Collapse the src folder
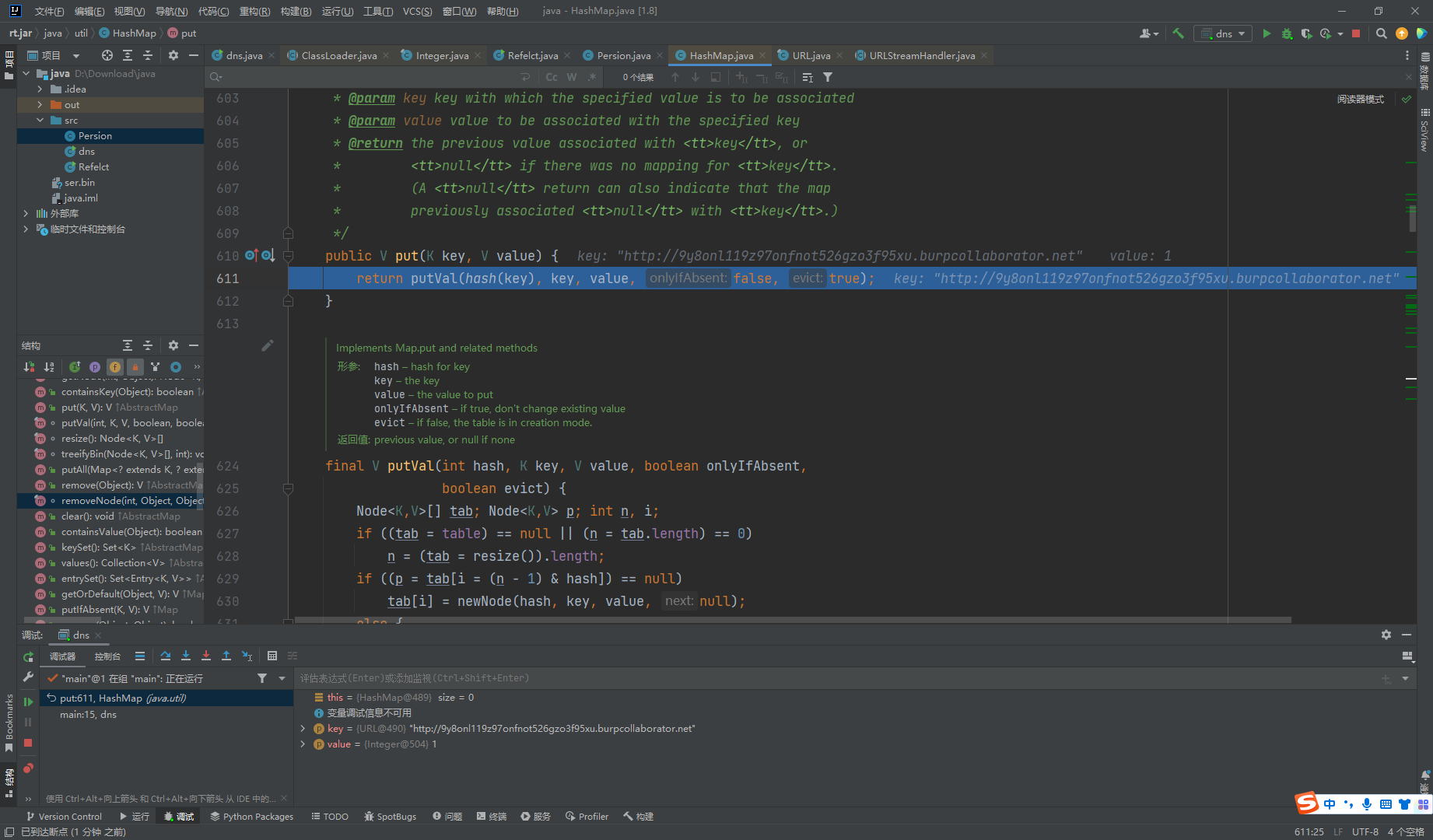 coord(40,121)
